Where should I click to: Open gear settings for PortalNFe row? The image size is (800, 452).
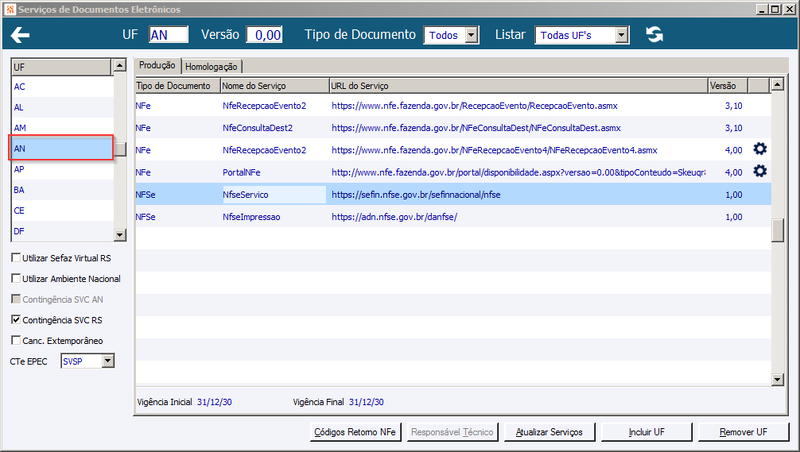[760, 171]
